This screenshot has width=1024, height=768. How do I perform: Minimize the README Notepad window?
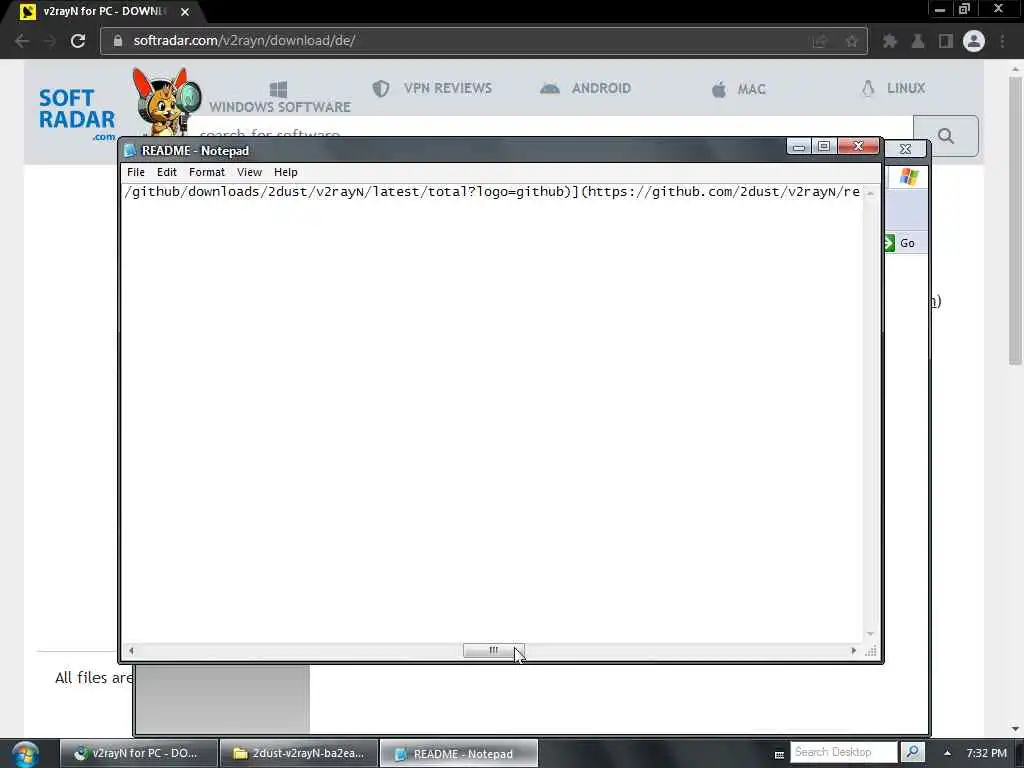point(798,147)
